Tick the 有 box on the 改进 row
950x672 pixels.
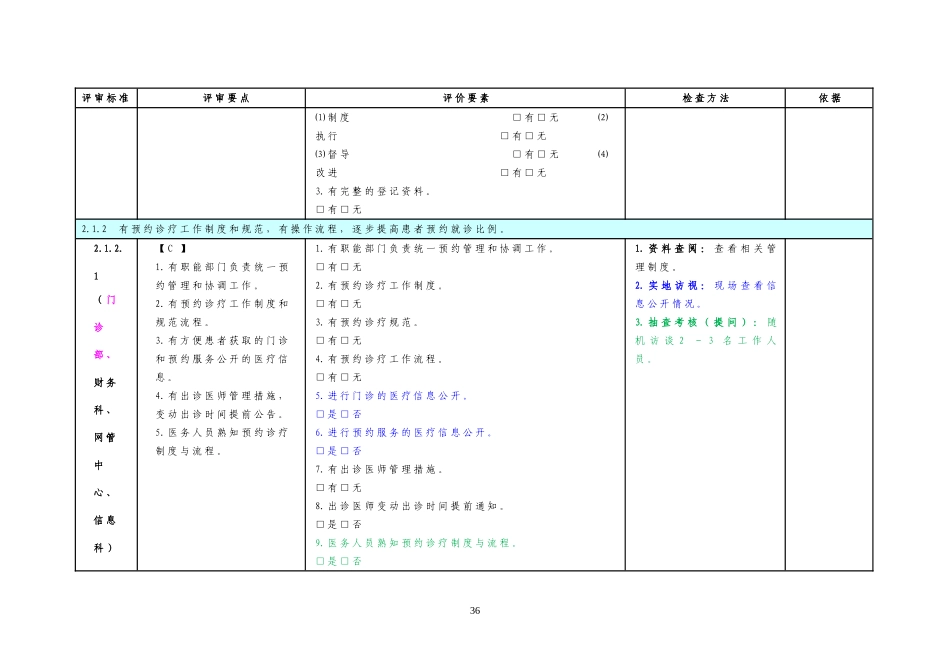505,173
